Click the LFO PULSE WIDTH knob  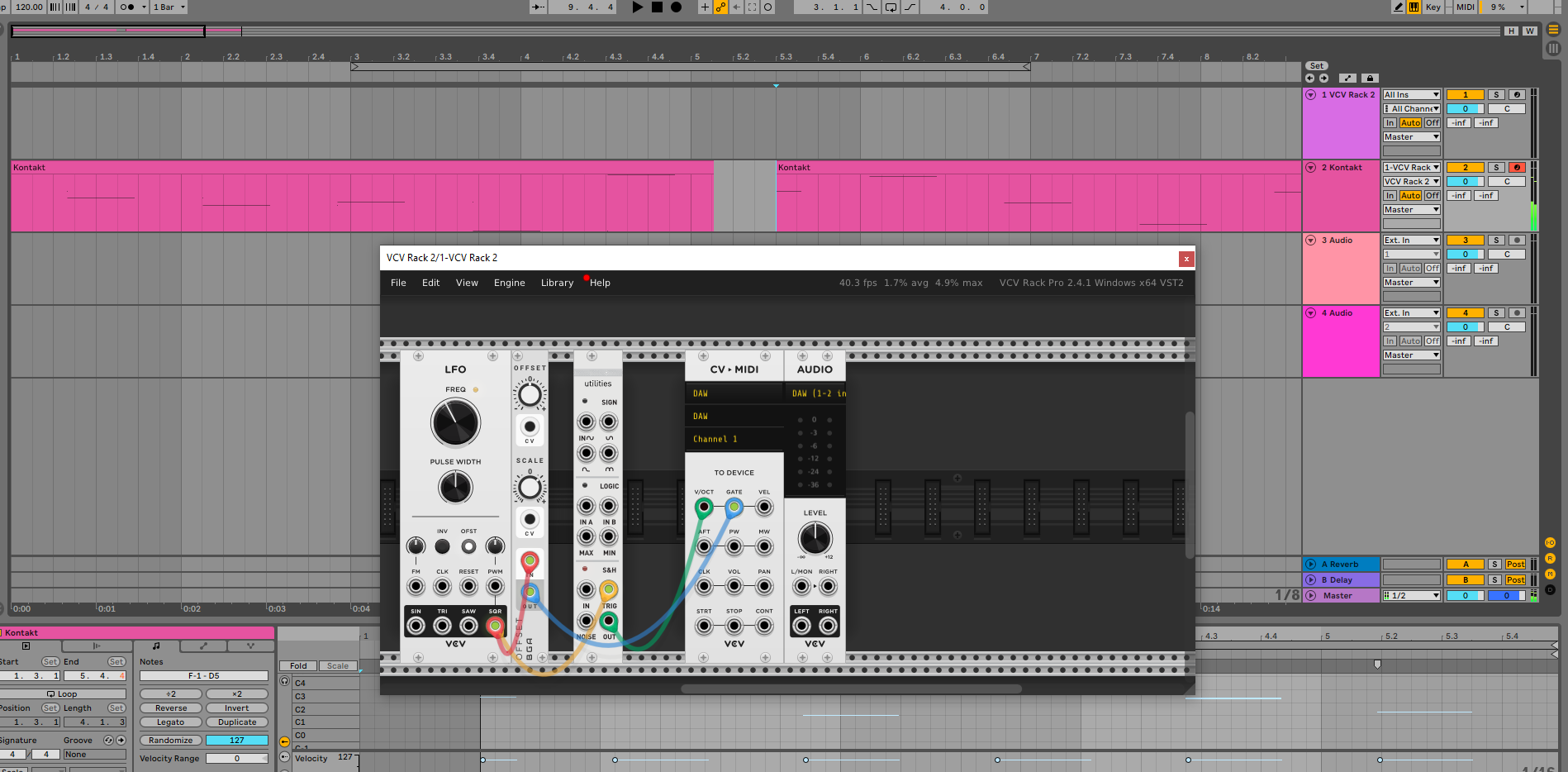455,488
